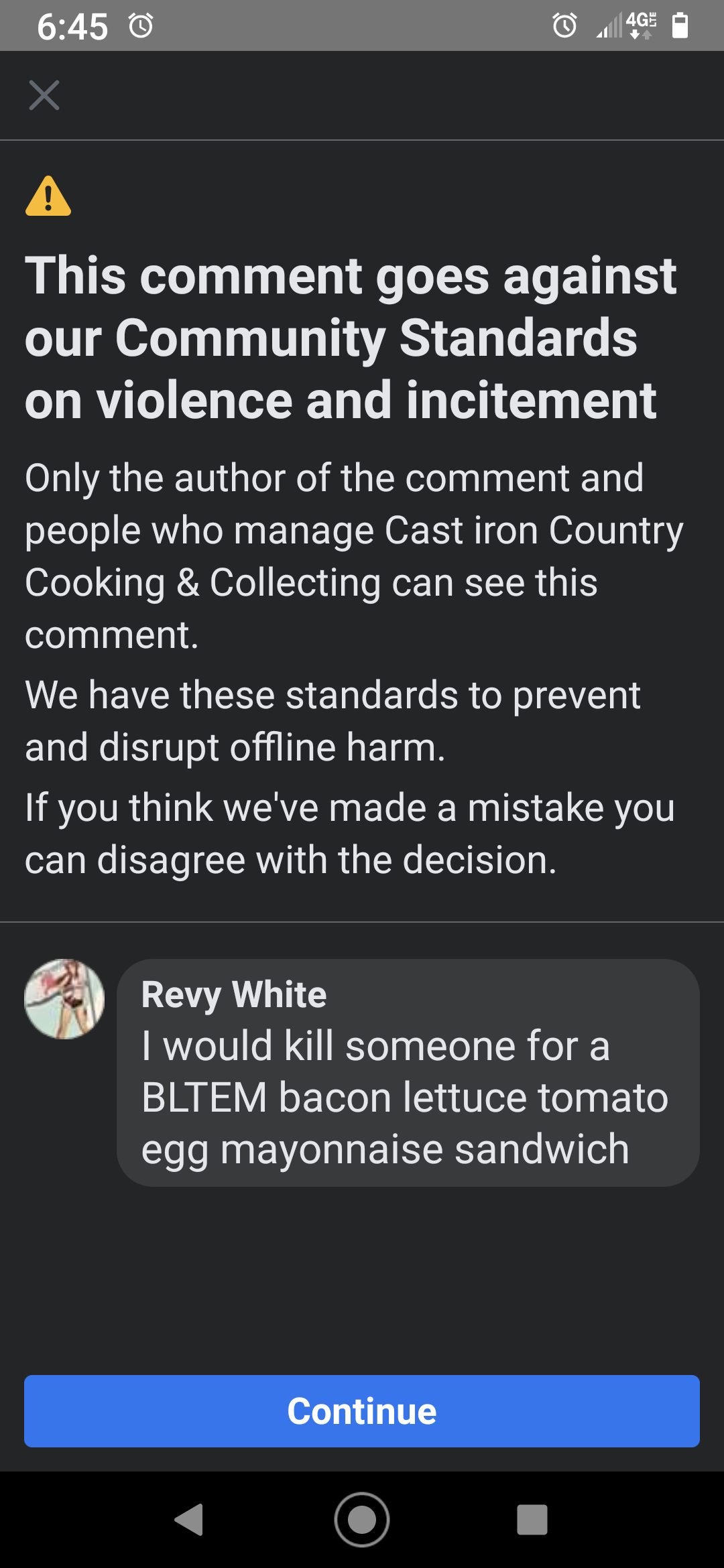
Task: Tap the Android recent apps square button
Action: coord(532,1519)
